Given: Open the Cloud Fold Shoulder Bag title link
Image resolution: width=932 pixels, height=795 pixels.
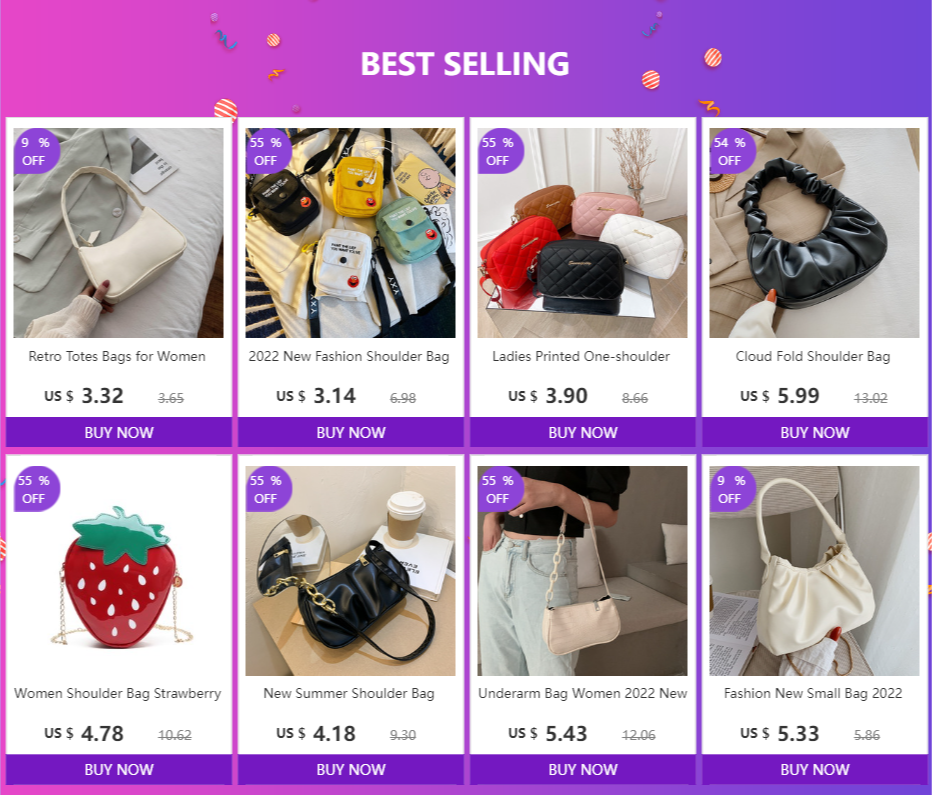Looking at the screenshot, I should (x=813, y=357).
